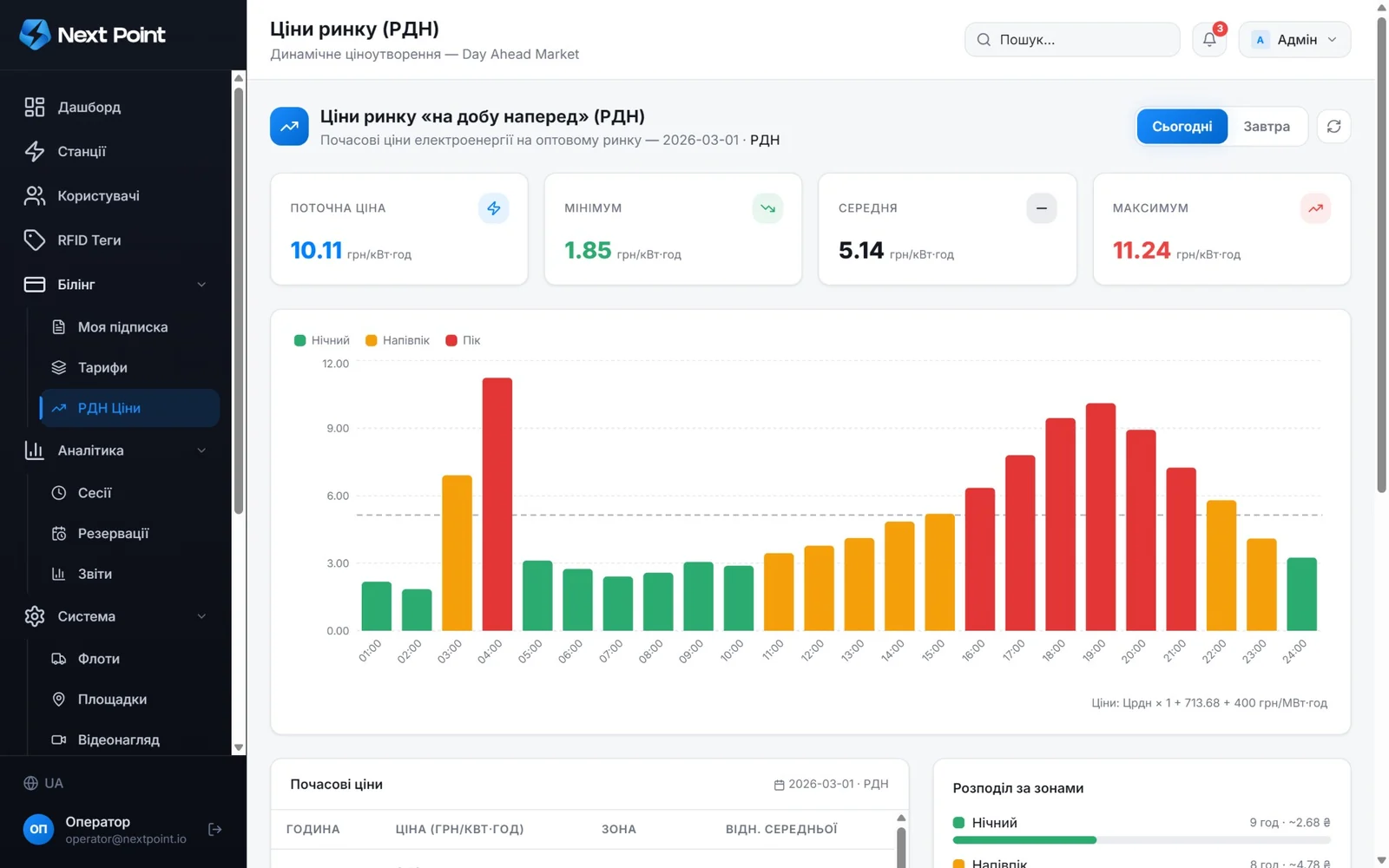This screenshot has height=868, width=1389.
Task: Click the Нічний zone progress bar
Action: click(x=1141, y=840)
